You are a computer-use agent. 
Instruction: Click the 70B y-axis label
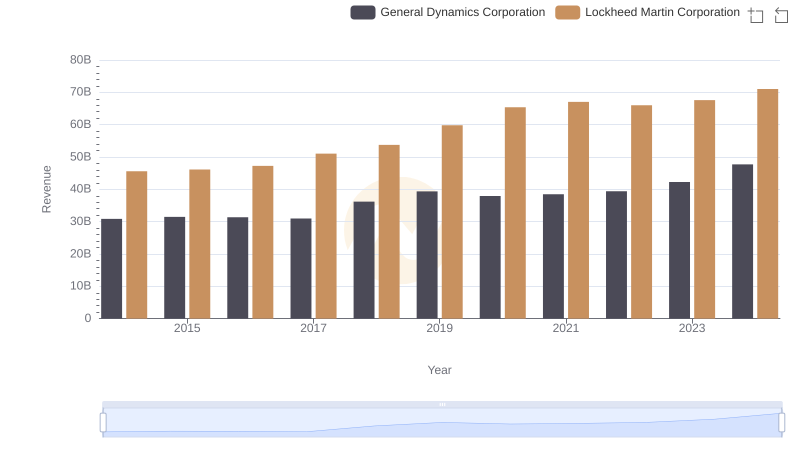(x=81, y=92)
